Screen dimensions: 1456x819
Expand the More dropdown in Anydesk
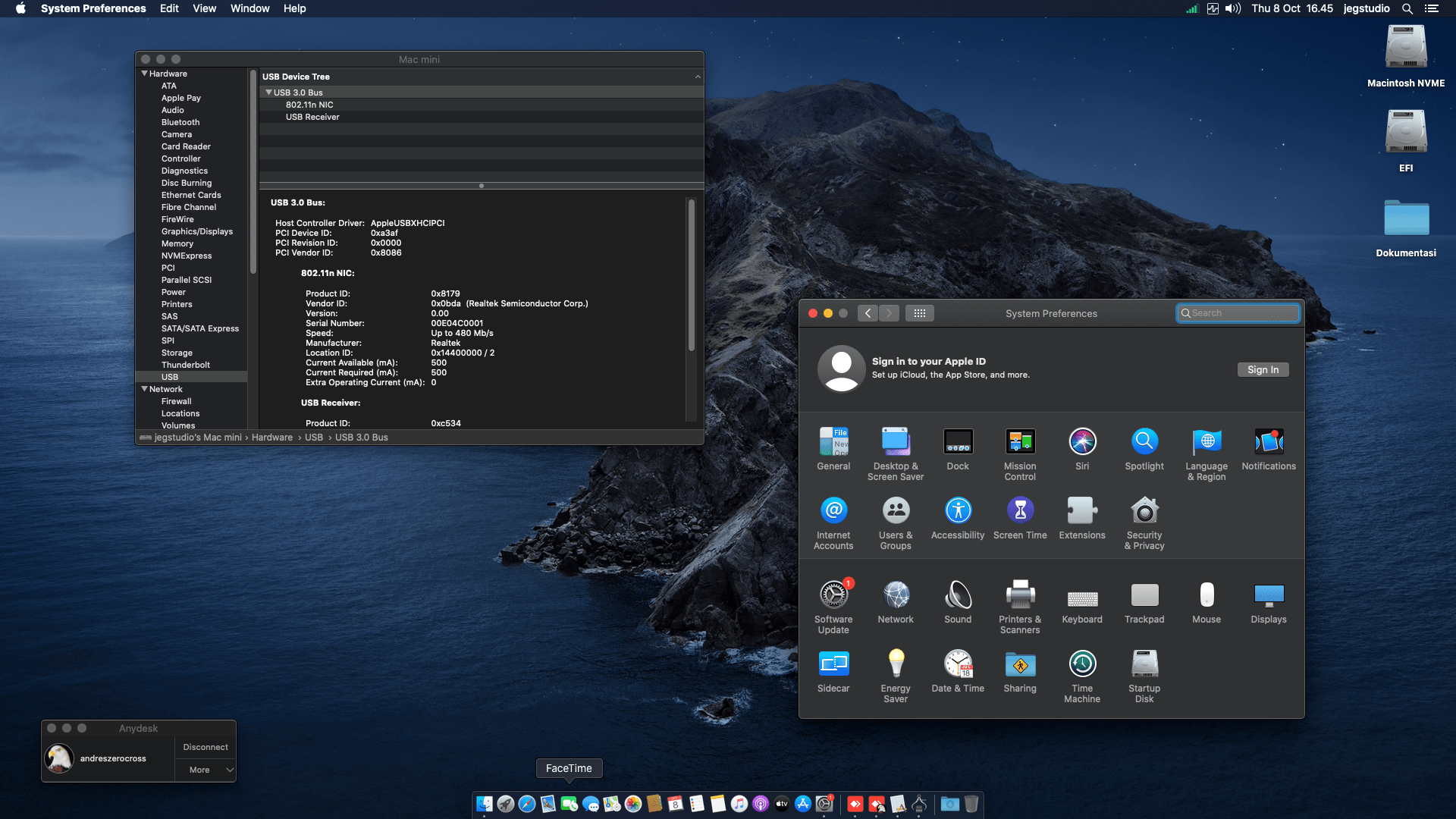[x=206, y=770]
